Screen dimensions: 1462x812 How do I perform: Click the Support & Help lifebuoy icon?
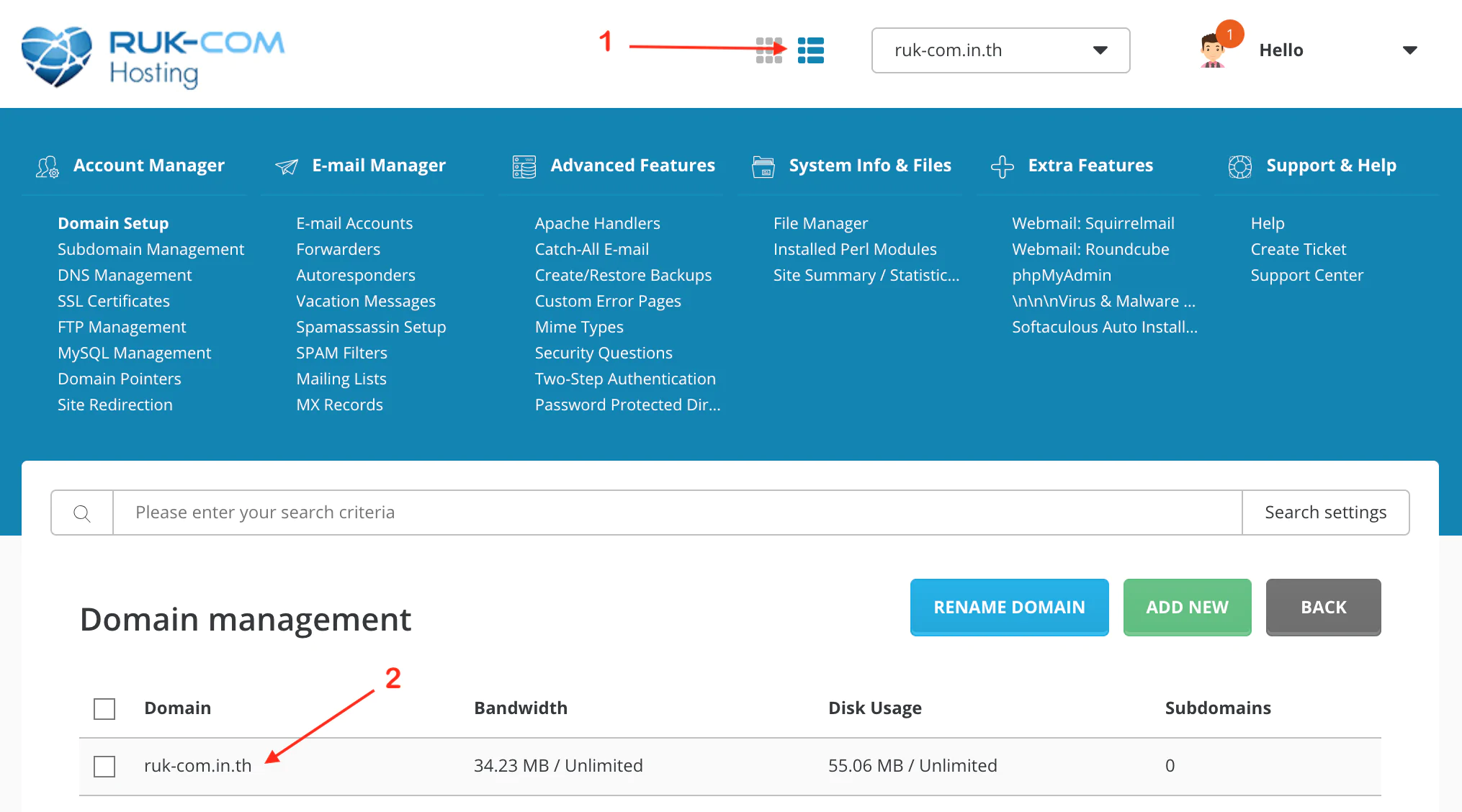(1240, 166)
